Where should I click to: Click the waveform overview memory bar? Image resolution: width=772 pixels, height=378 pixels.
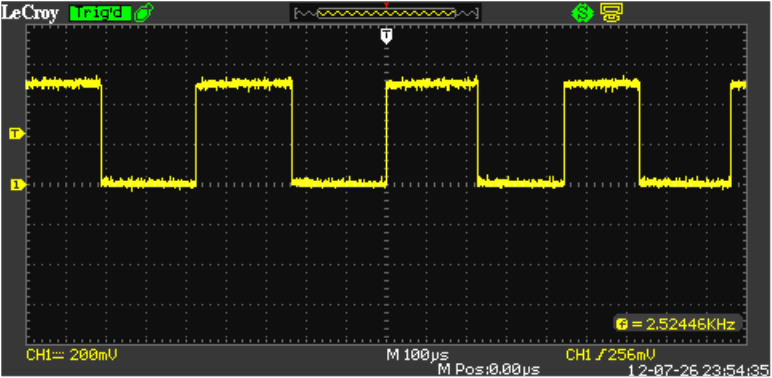coord(386,13)
